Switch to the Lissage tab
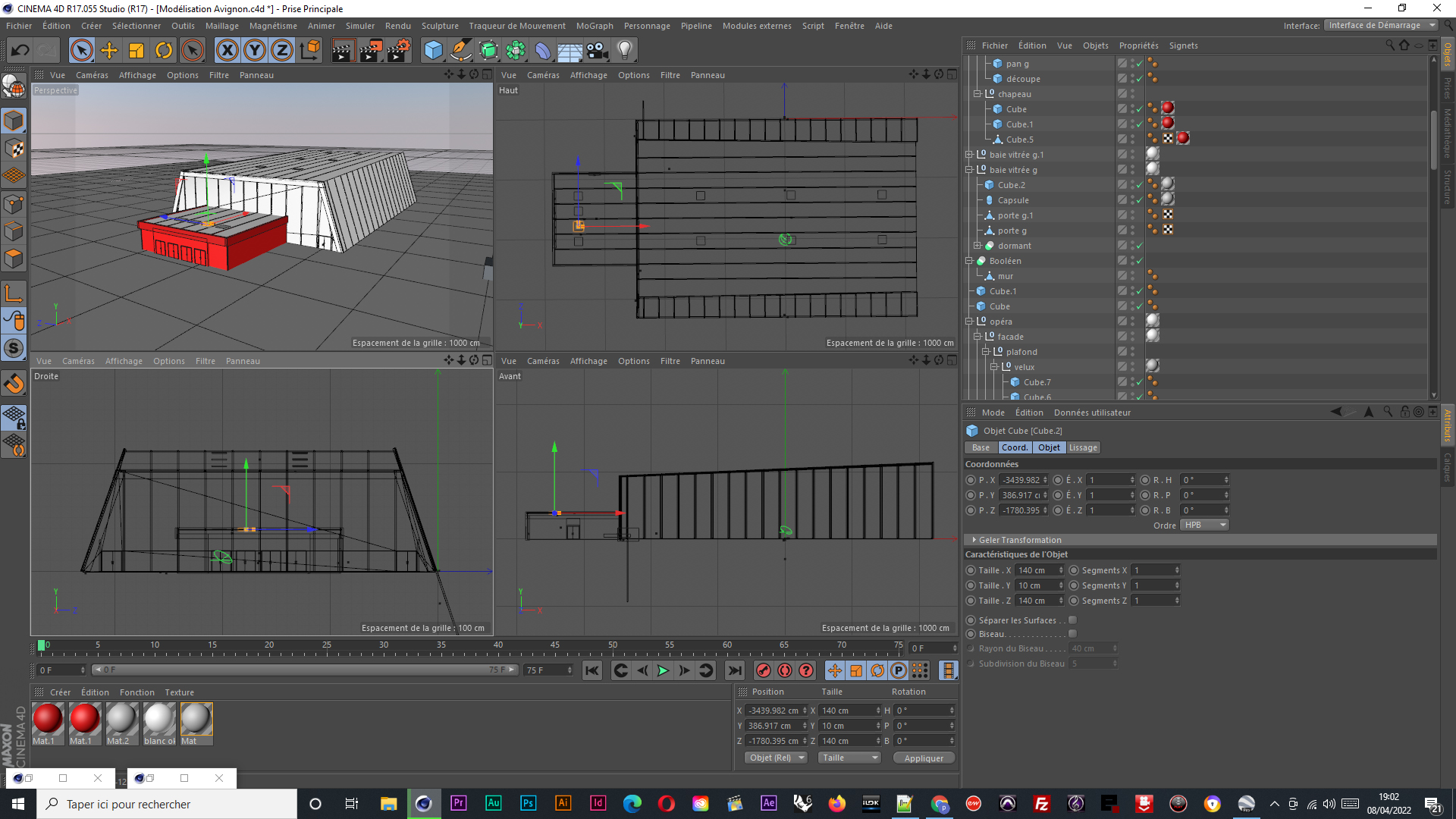1456x819 pixels. coord(1082,447)
